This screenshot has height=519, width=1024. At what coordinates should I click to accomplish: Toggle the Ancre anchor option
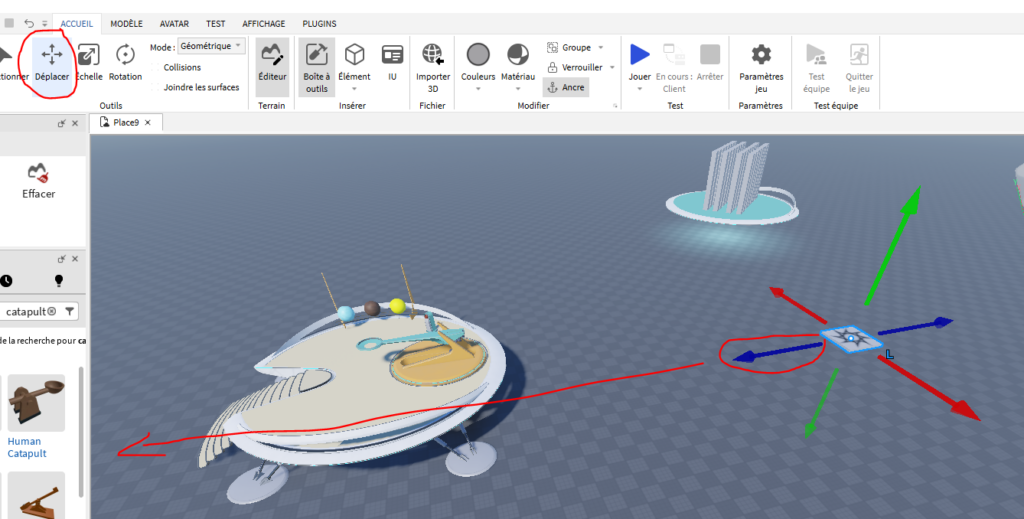[566, 87]
